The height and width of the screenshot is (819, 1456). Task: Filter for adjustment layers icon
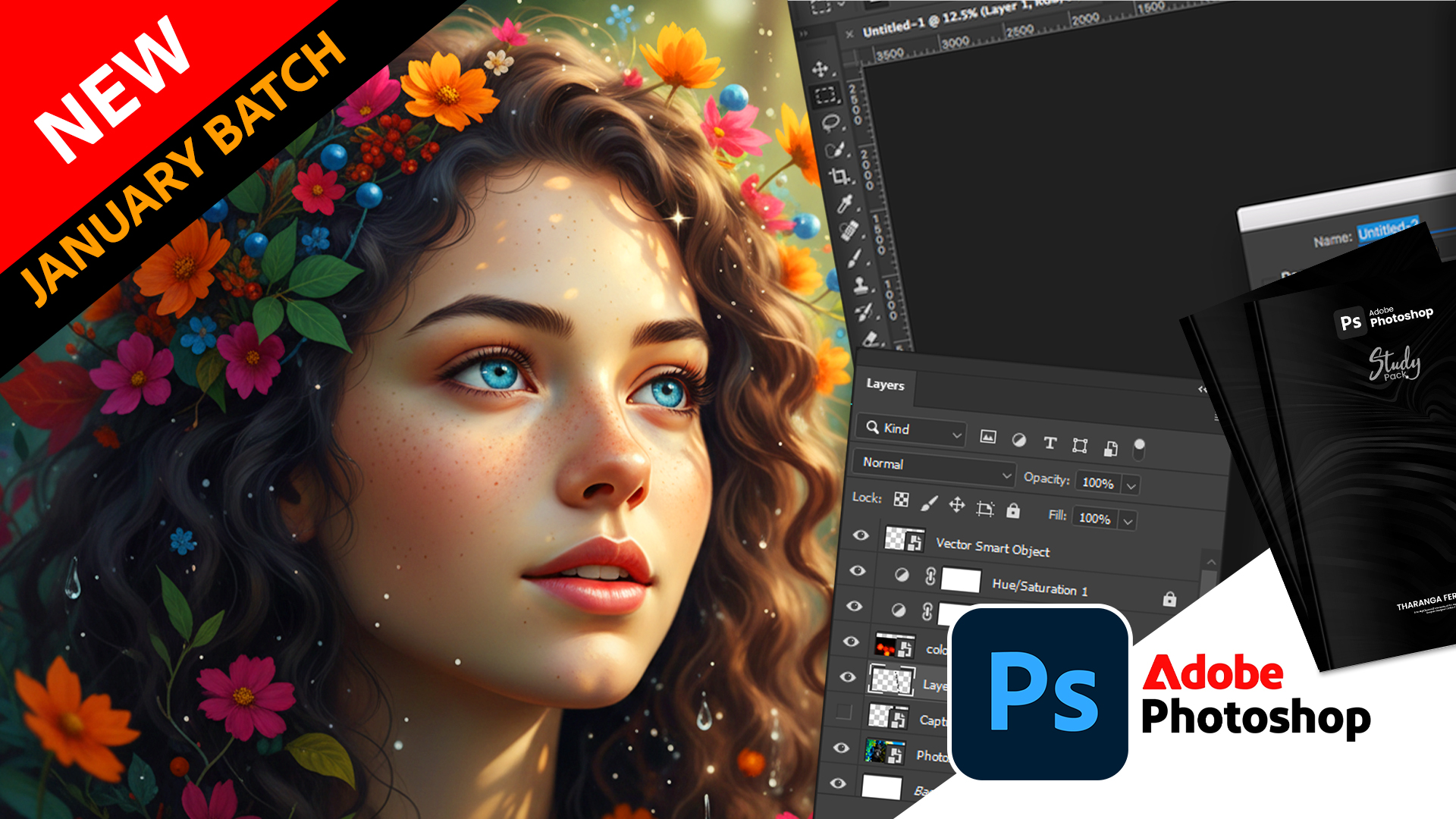coord(1019,440)
